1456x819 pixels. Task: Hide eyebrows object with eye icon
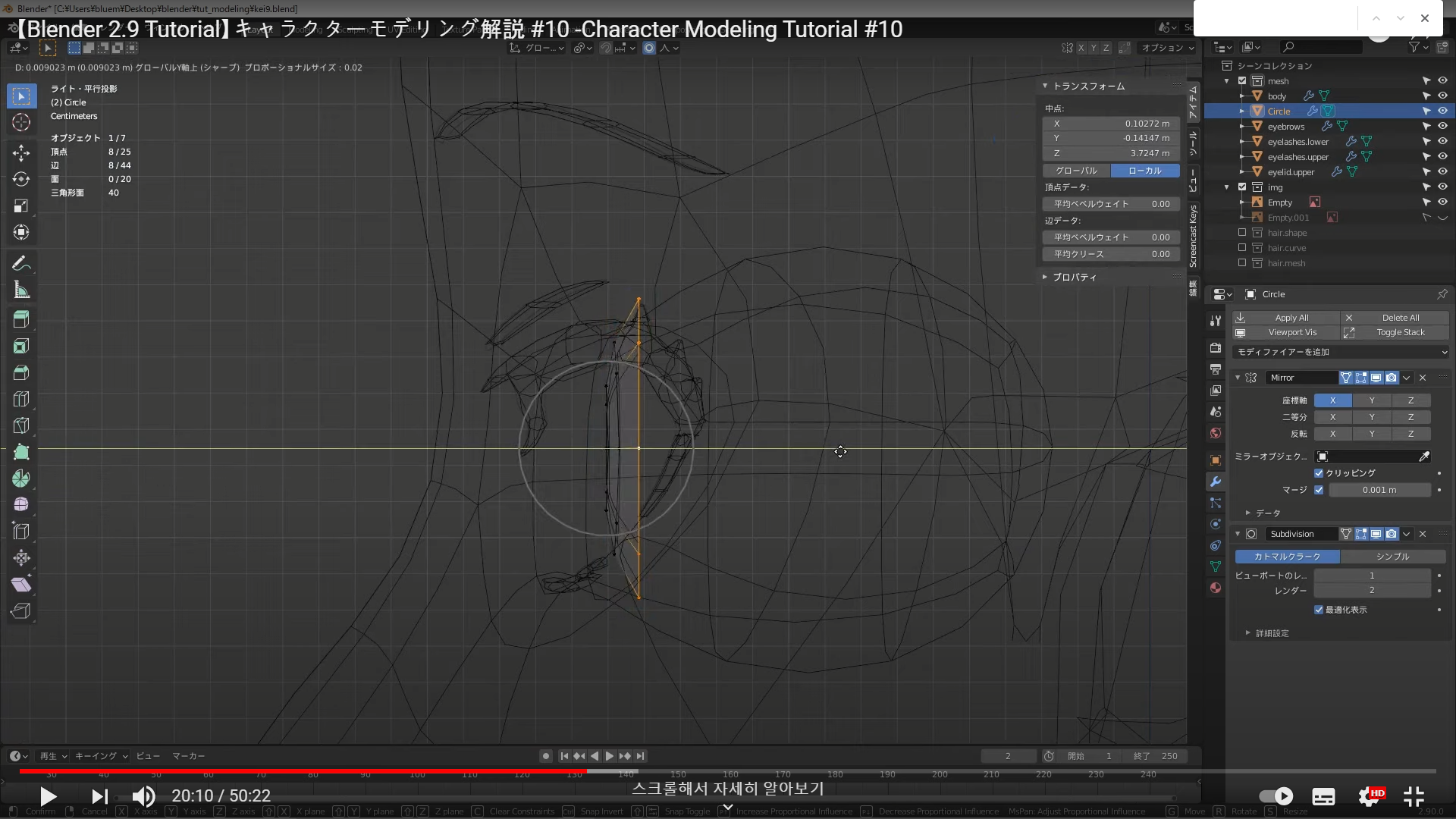(1442, 127)
